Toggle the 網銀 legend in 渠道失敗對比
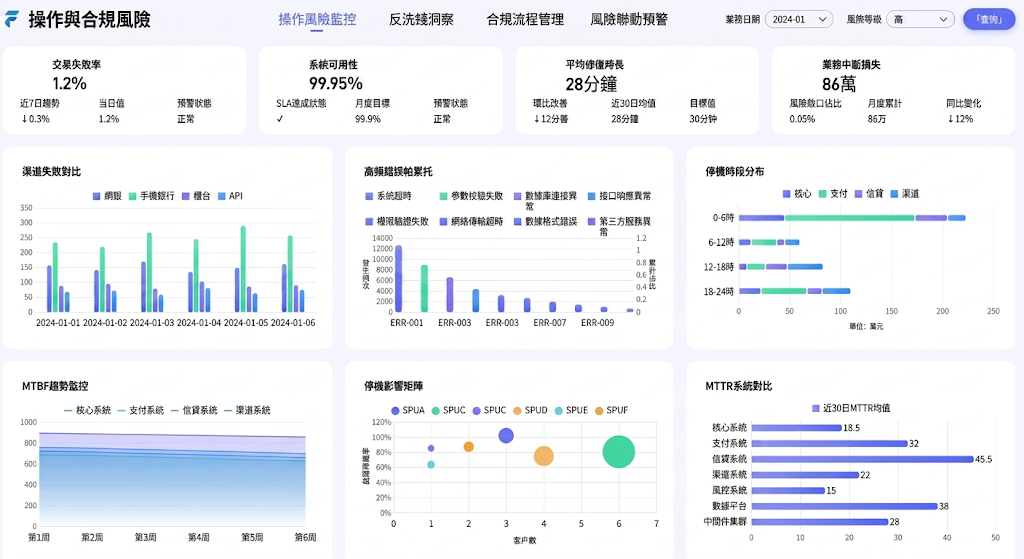The height and width of the screenshot is (559, 1024). [107, 196]
